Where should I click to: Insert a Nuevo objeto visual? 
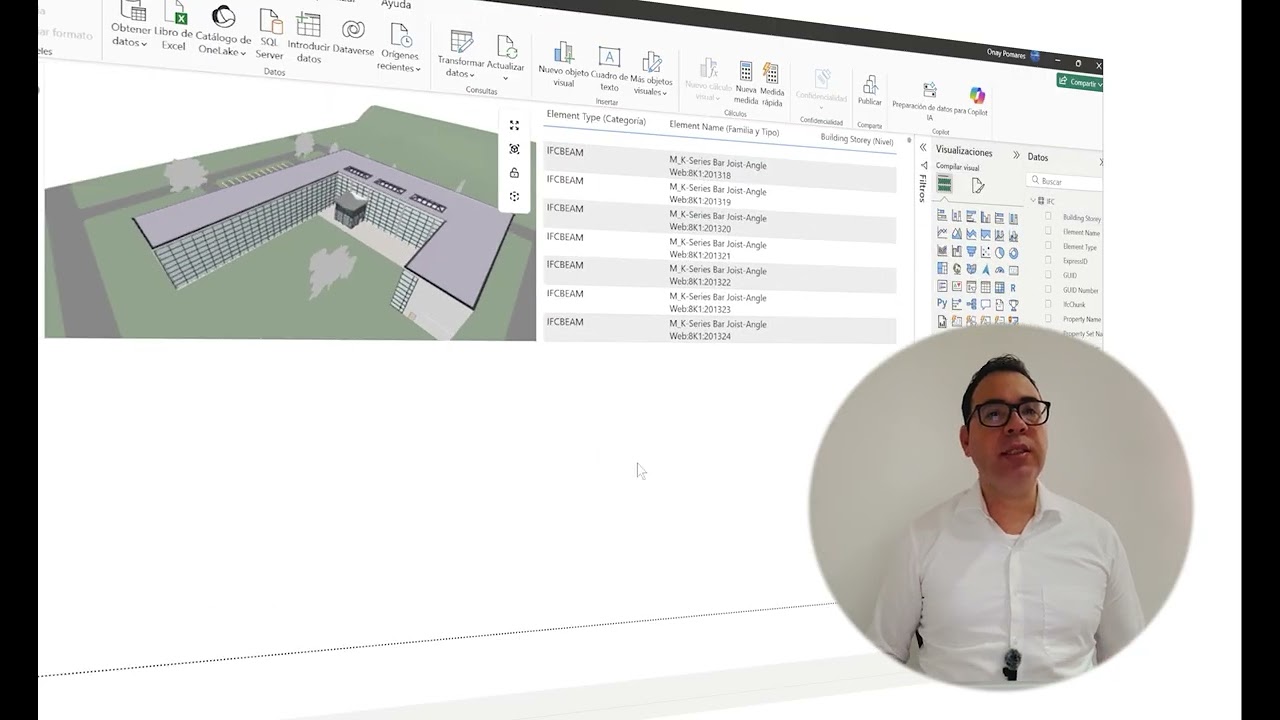coord(564,64)
